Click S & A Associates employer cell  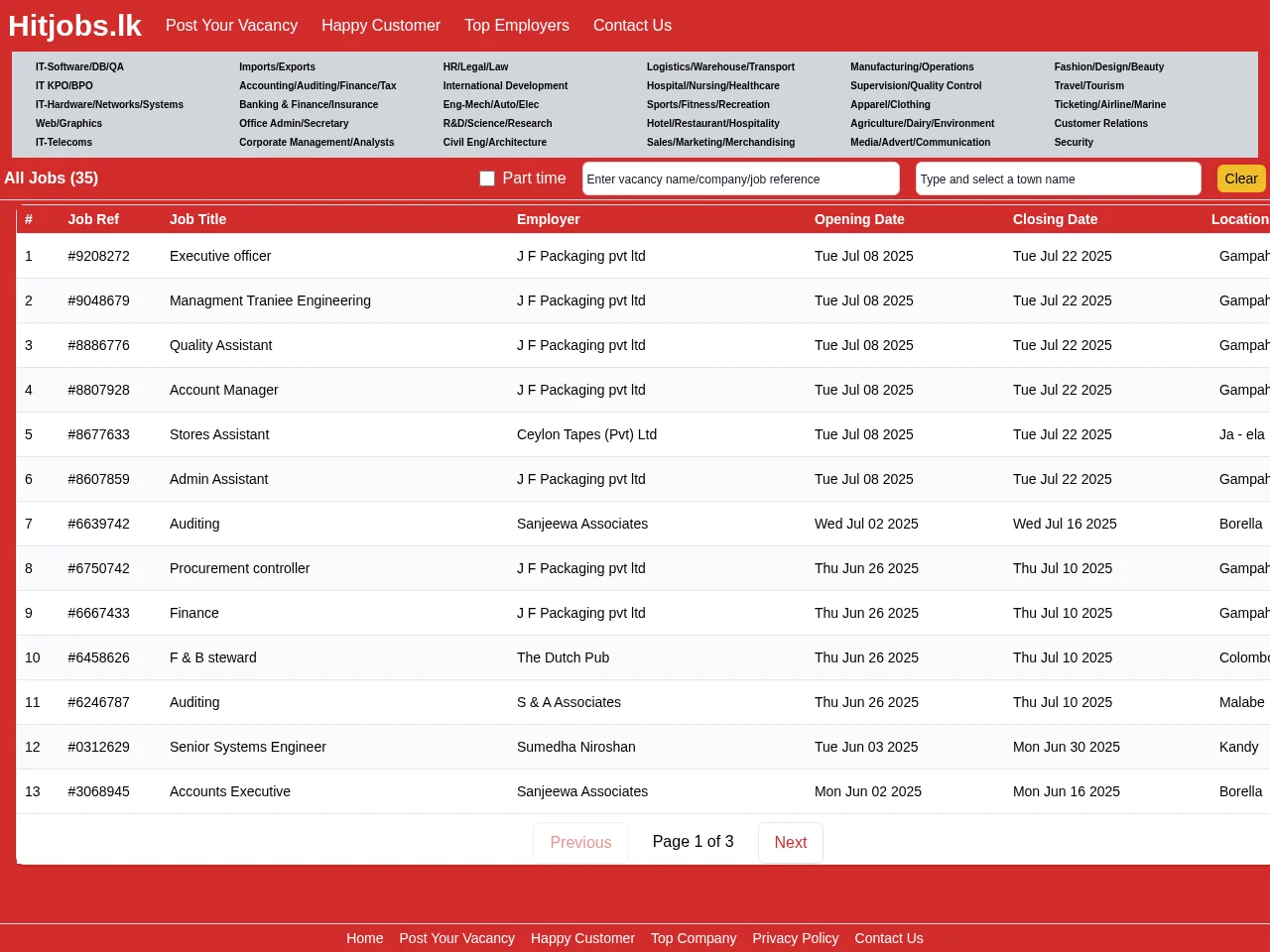[x=569, y=702]
